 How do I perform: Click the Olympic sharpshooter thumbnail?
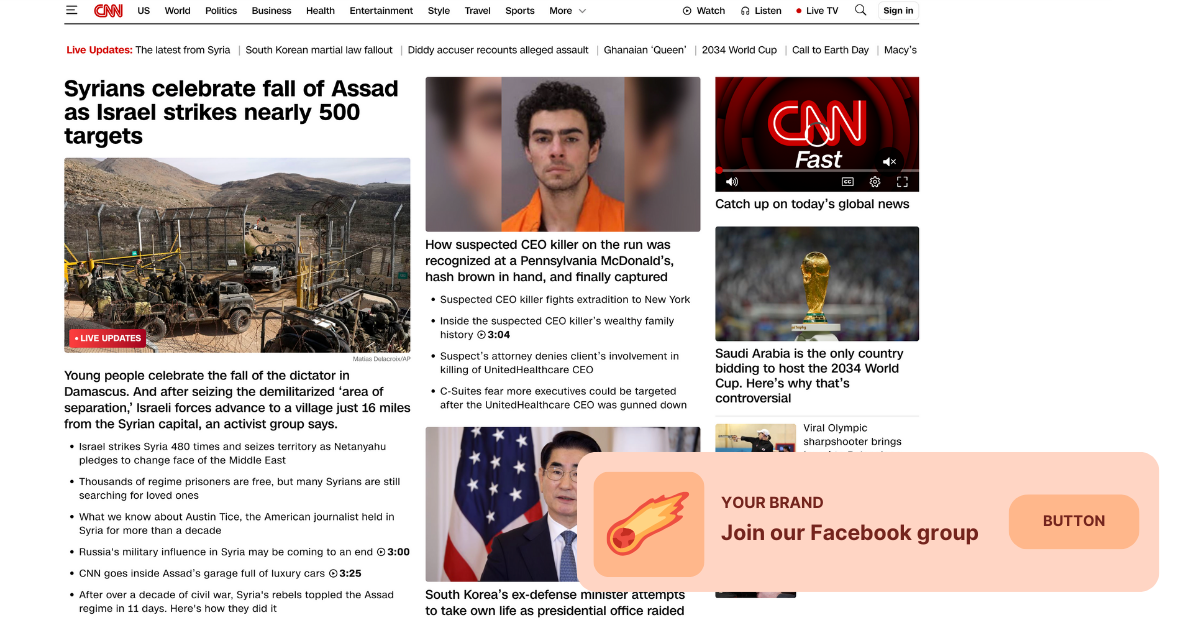pyautogui.click(x=755, y=438)
